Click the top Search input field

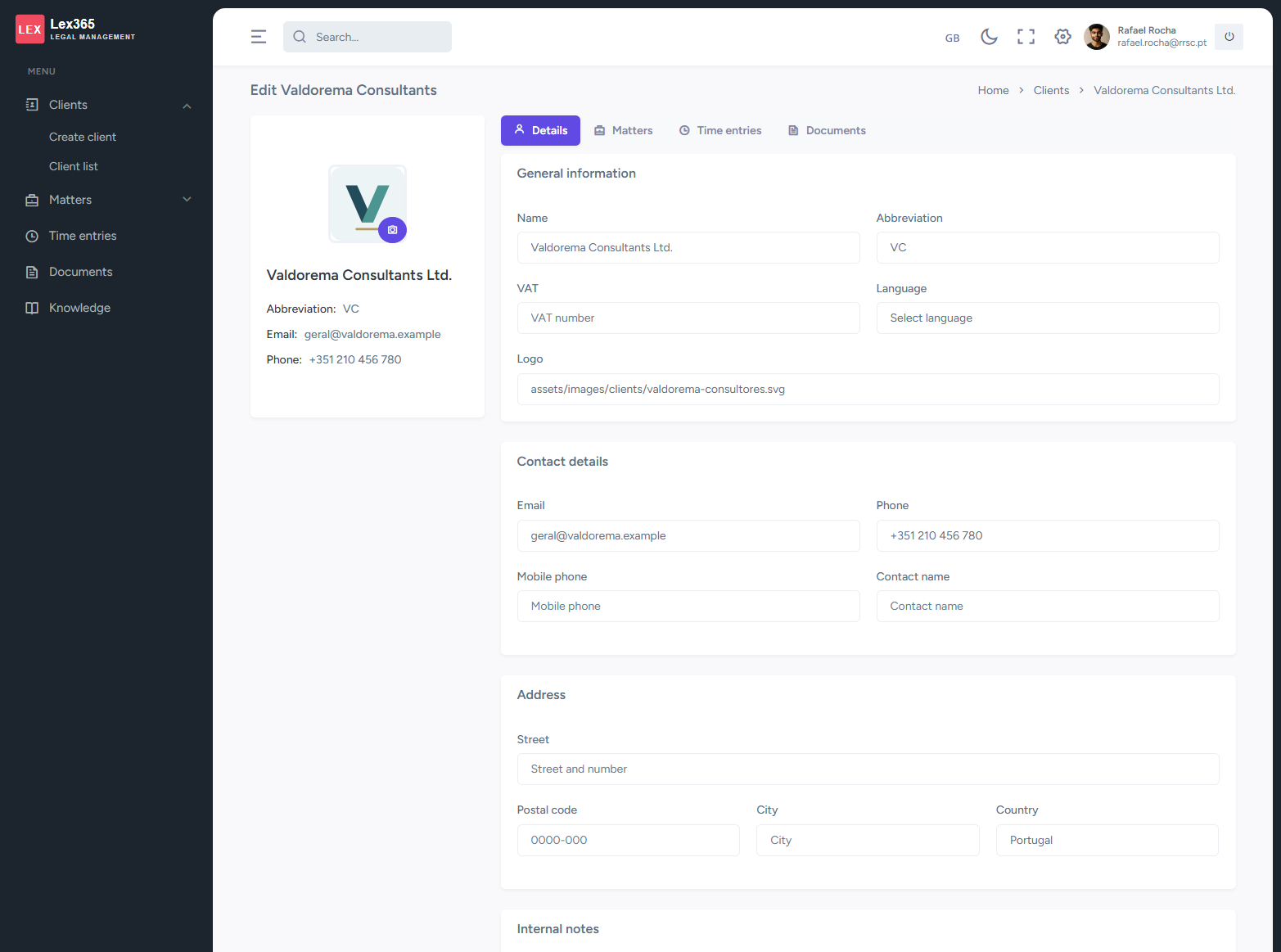coord(368,37)
